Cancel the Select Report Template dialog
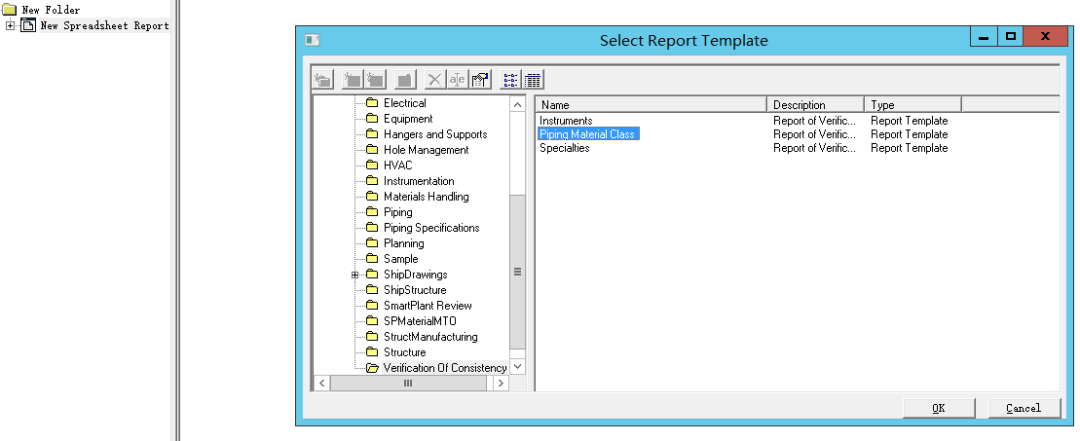The image size is (1080, 441). [x=1024, y=408]
